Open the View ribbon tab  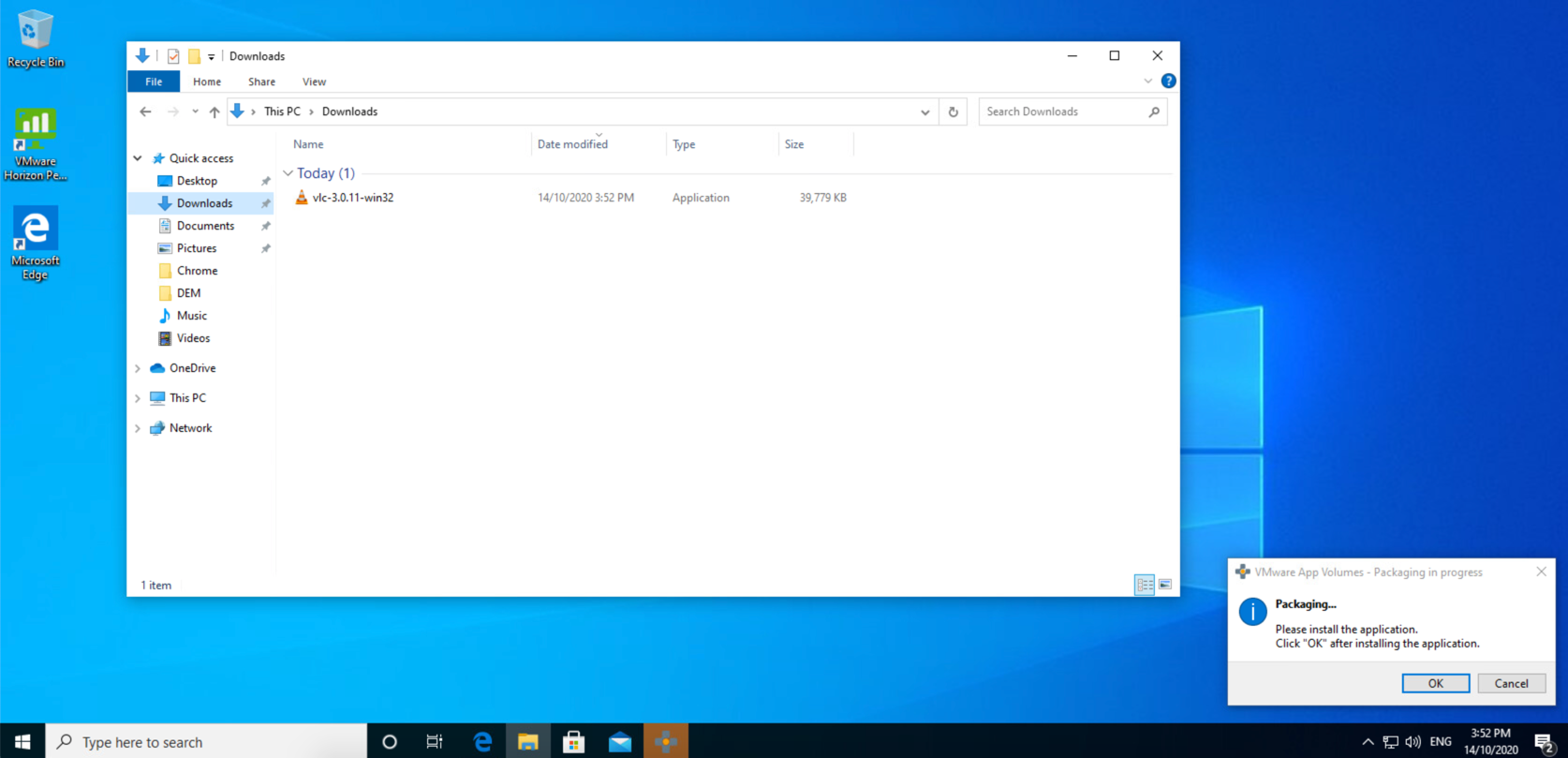[314, 82]
